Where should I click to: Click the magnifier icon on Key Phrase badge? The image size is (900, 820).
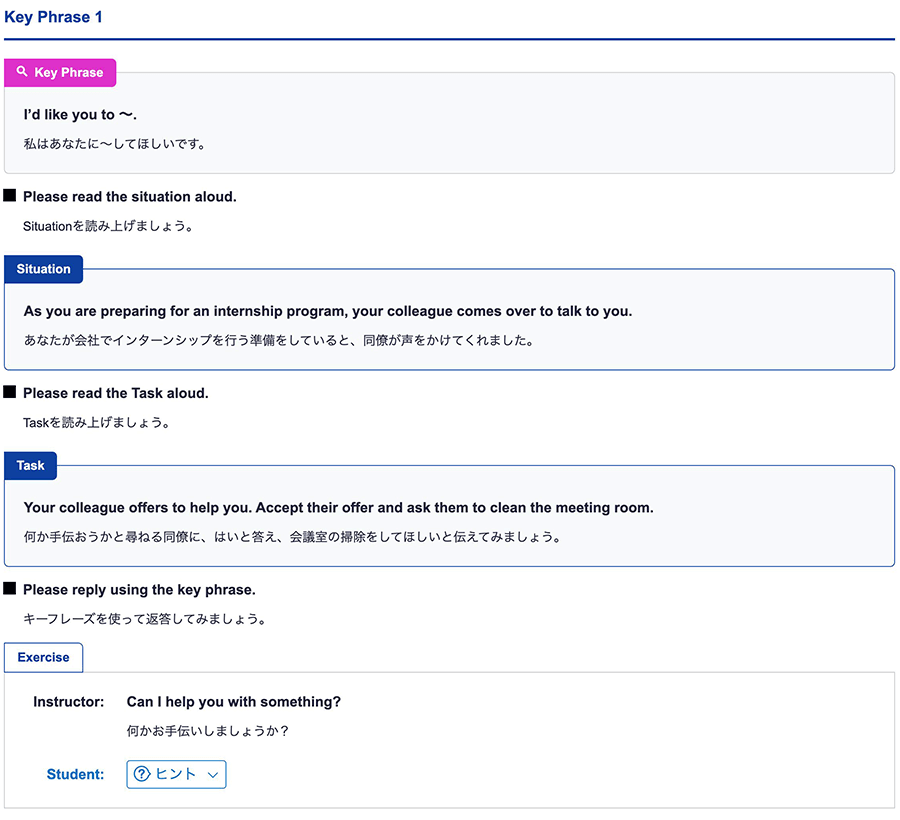(22, 71)
